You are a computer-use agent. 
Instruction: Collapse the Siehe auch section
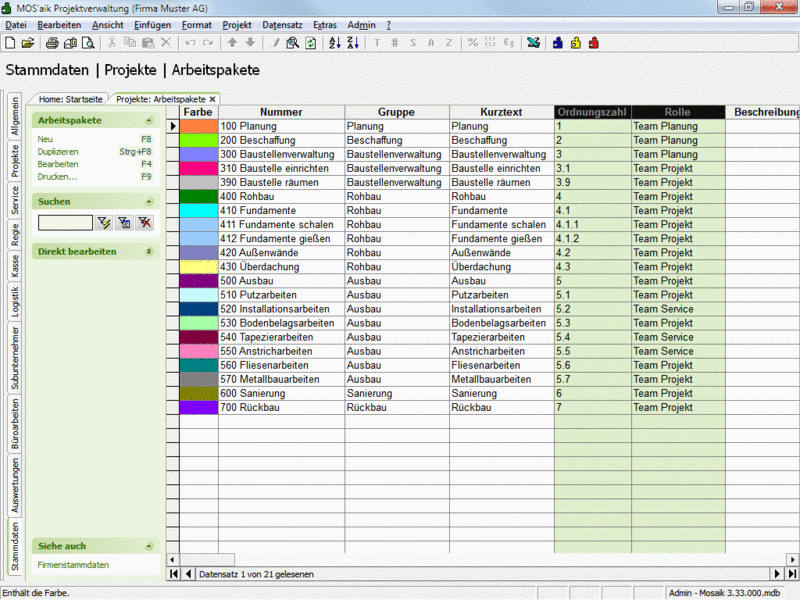coord(149,546)
